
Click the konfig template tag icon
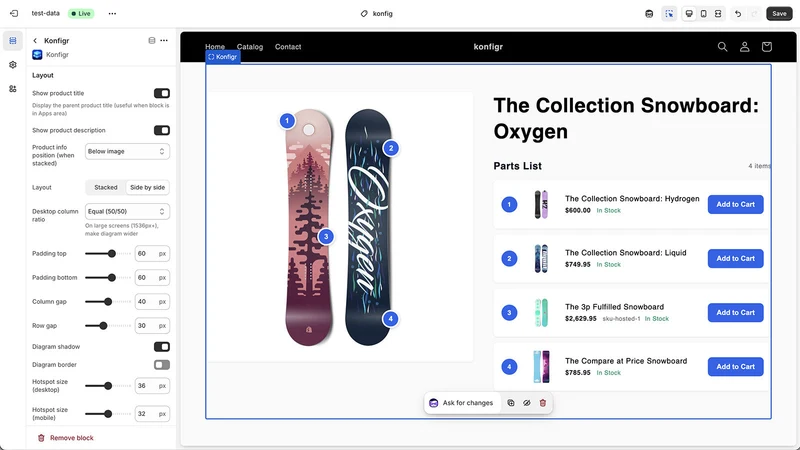pos(364,14)
